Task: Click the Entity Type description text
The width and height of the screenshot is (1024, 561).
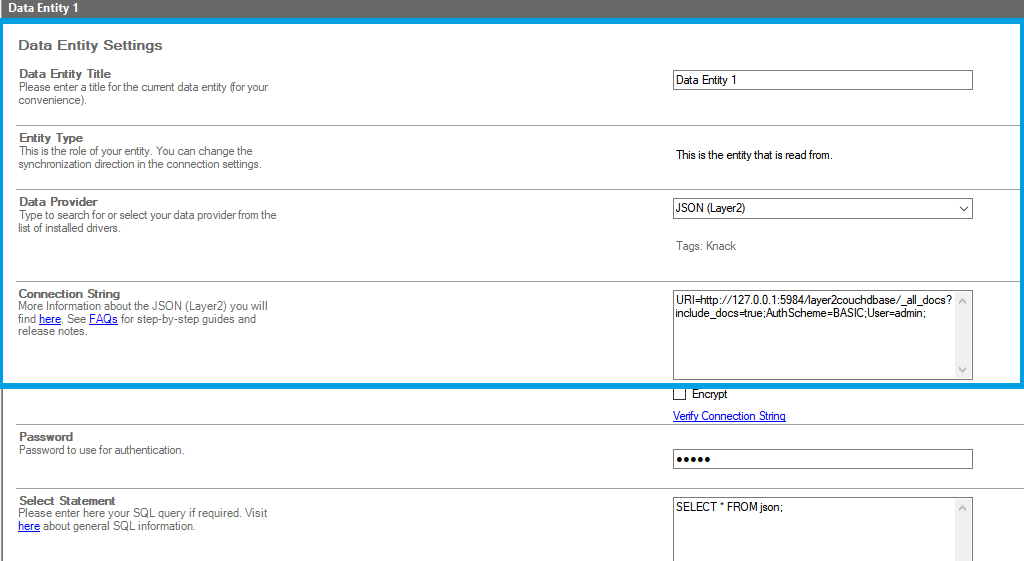Action: pyautogui.click(x=140, y=158)
